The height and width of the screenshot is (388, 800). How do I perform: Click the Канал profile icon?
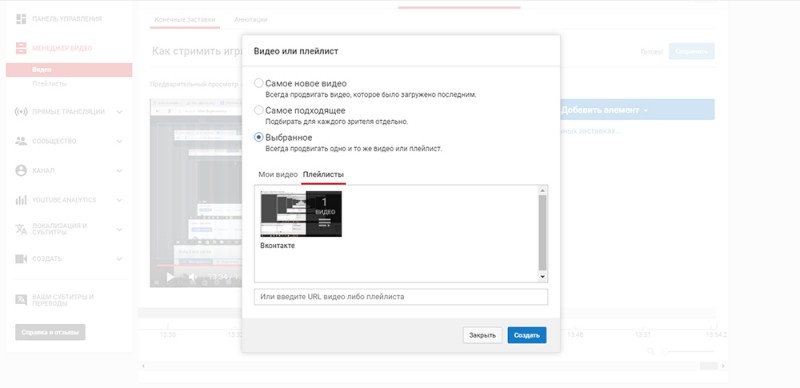click(x=21, y=171)
